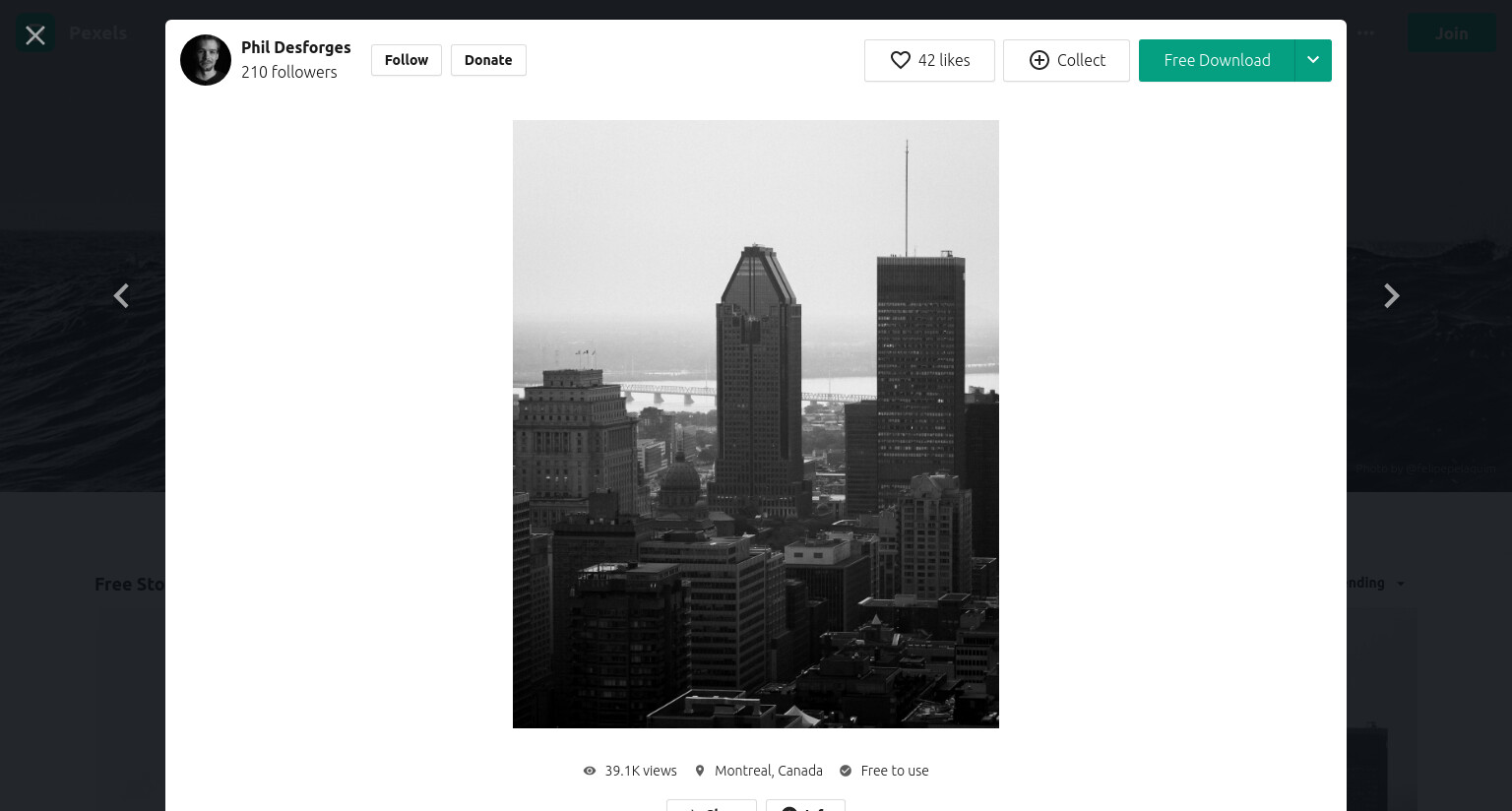The image size is (1512, 811).
Task: Click the Donate button
Action: (488, 60)
